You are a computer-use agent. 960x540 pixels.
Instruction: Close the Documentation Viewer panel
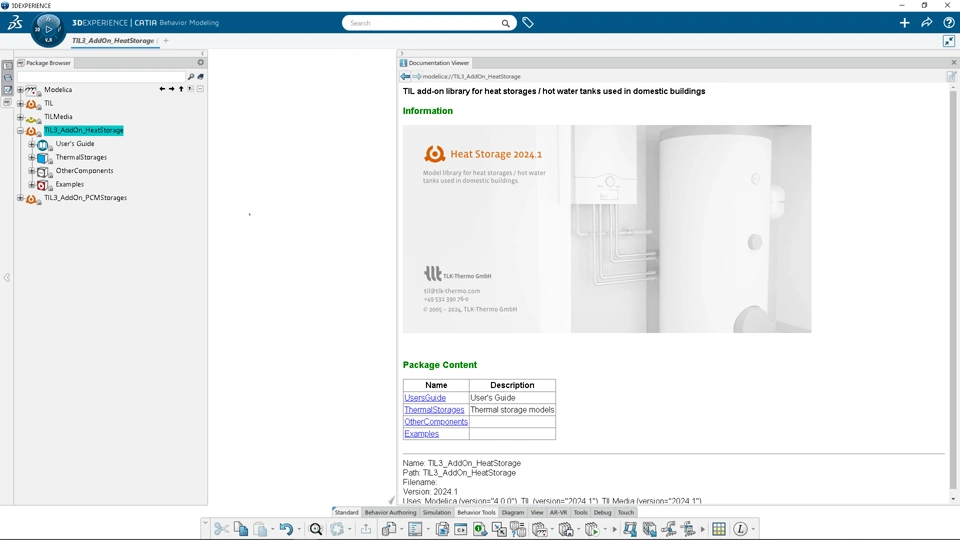pyautogui.click(x=953, y=62)
